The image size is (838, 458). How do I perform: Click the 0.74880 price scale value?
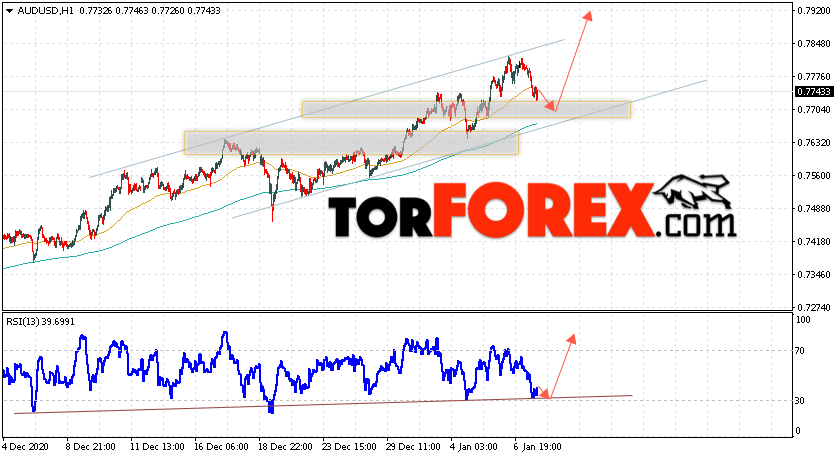coord(813,208)
